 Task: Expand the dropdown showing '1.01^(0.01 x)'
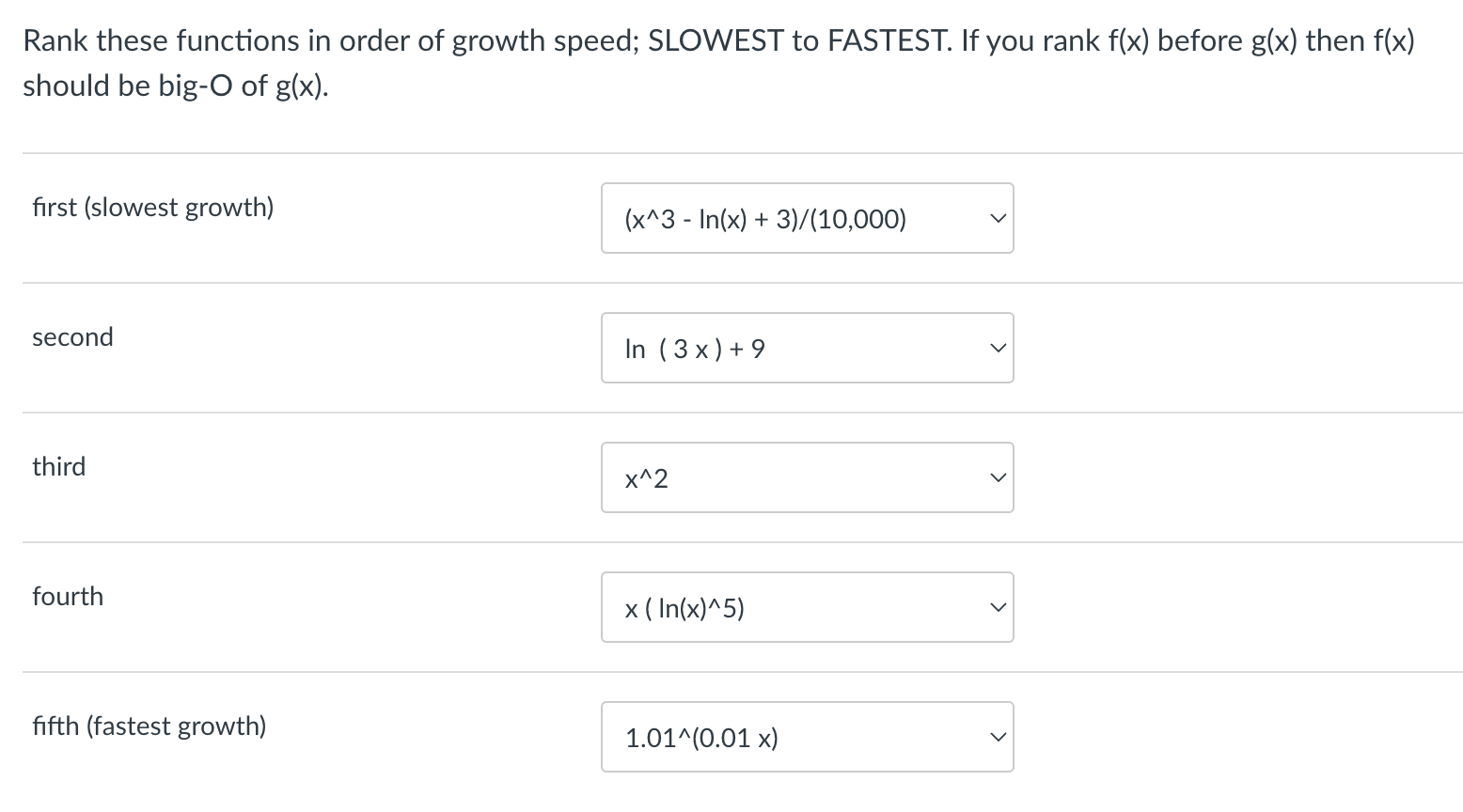click(x=807, y=737)
